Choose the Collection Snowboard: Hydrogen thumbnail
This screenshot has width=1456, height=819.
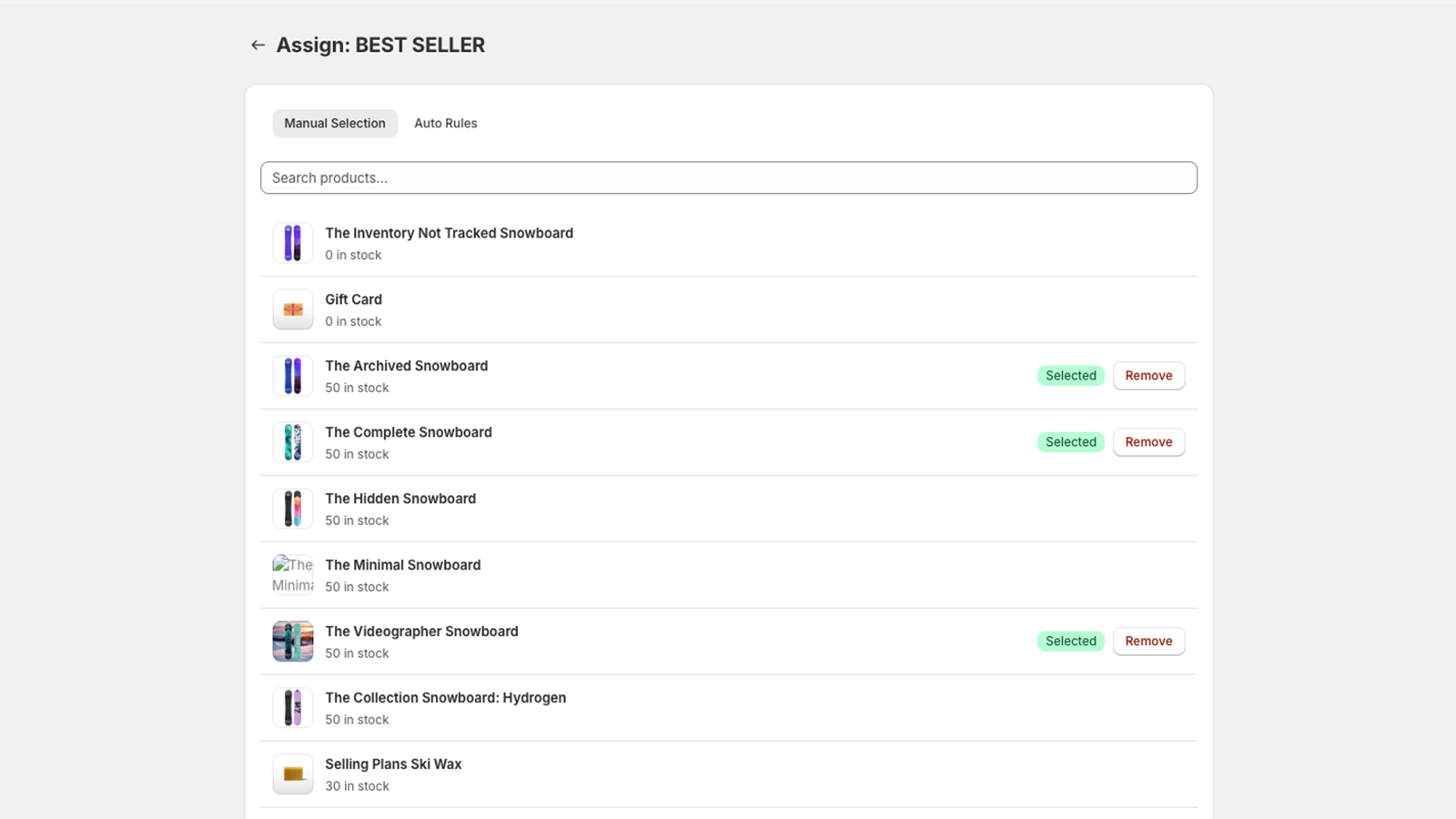(293, 708)
